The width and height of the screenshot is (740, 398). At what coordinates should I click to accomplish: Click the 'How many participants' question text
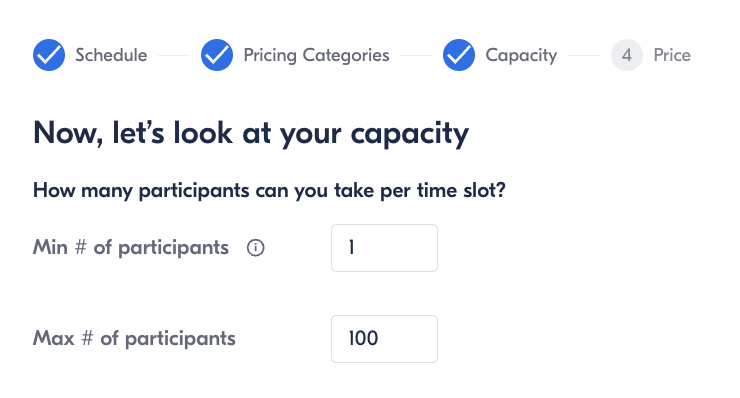[269, 191]
